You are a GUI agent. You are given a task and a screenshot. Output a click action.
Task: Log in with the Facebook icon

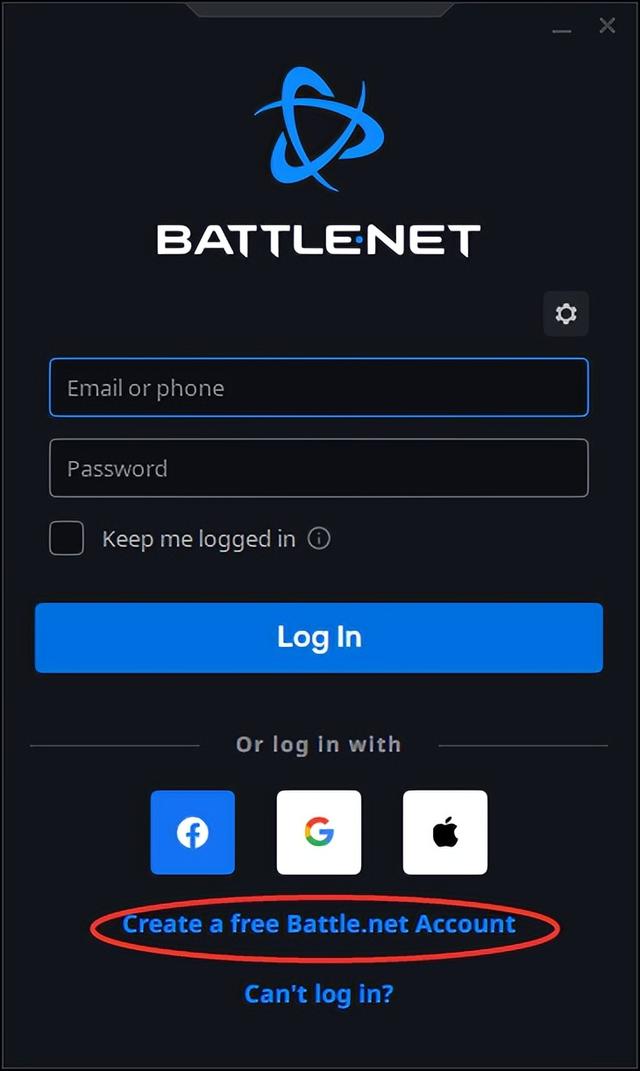coord(193,832)
